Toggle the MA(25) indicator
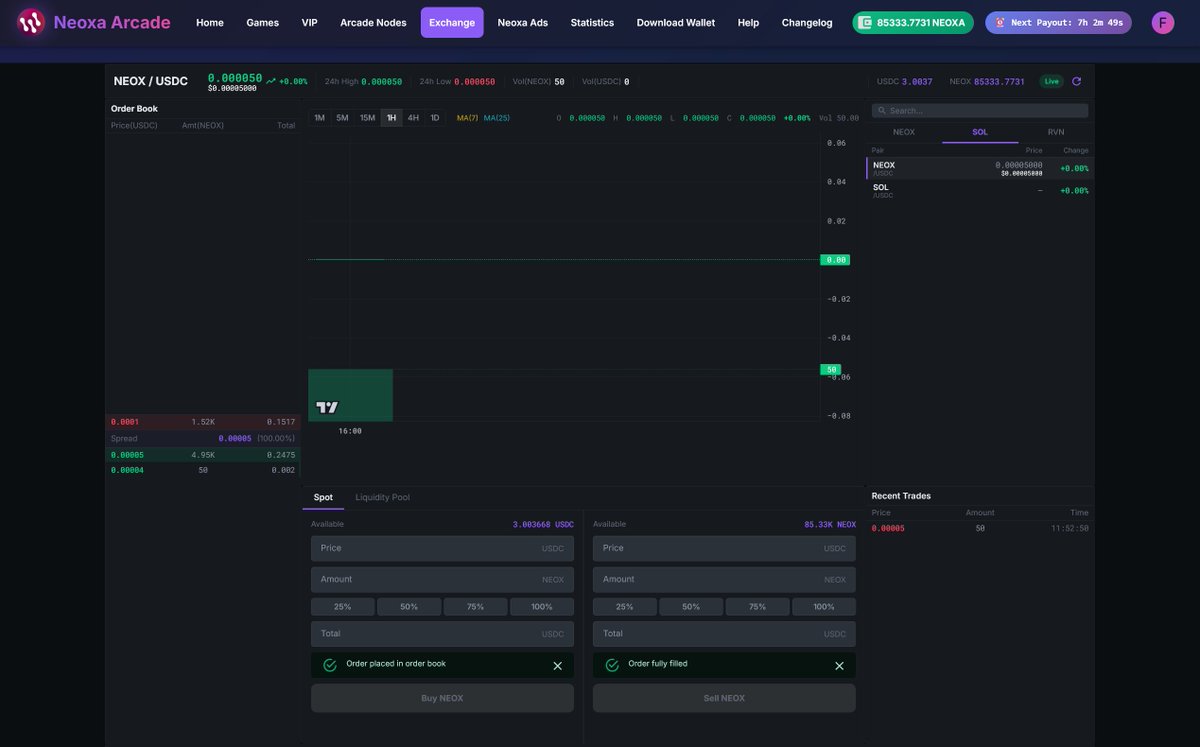Image resolution: width=1200 pixels, height=747 pixels. pyautogui.click(x=497, y=118)
